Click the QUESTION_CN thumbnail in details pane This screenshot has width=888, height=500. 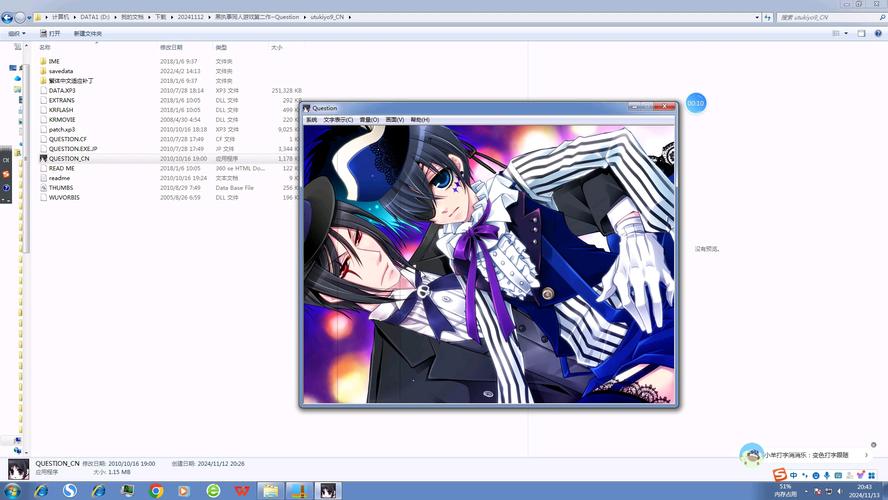(x=19, y=469)
